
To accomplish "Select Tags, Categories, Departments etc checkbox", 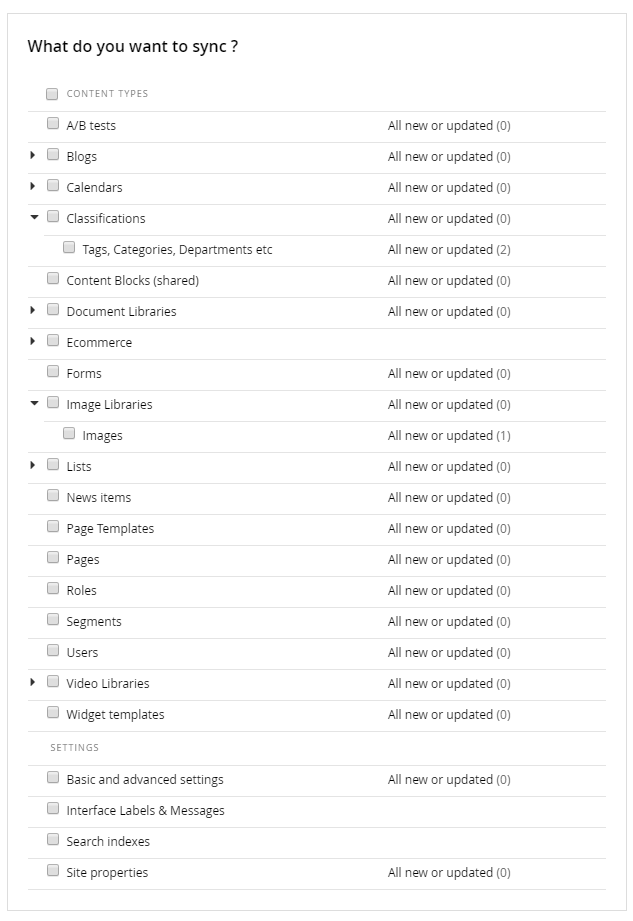I will pos(69,248).
